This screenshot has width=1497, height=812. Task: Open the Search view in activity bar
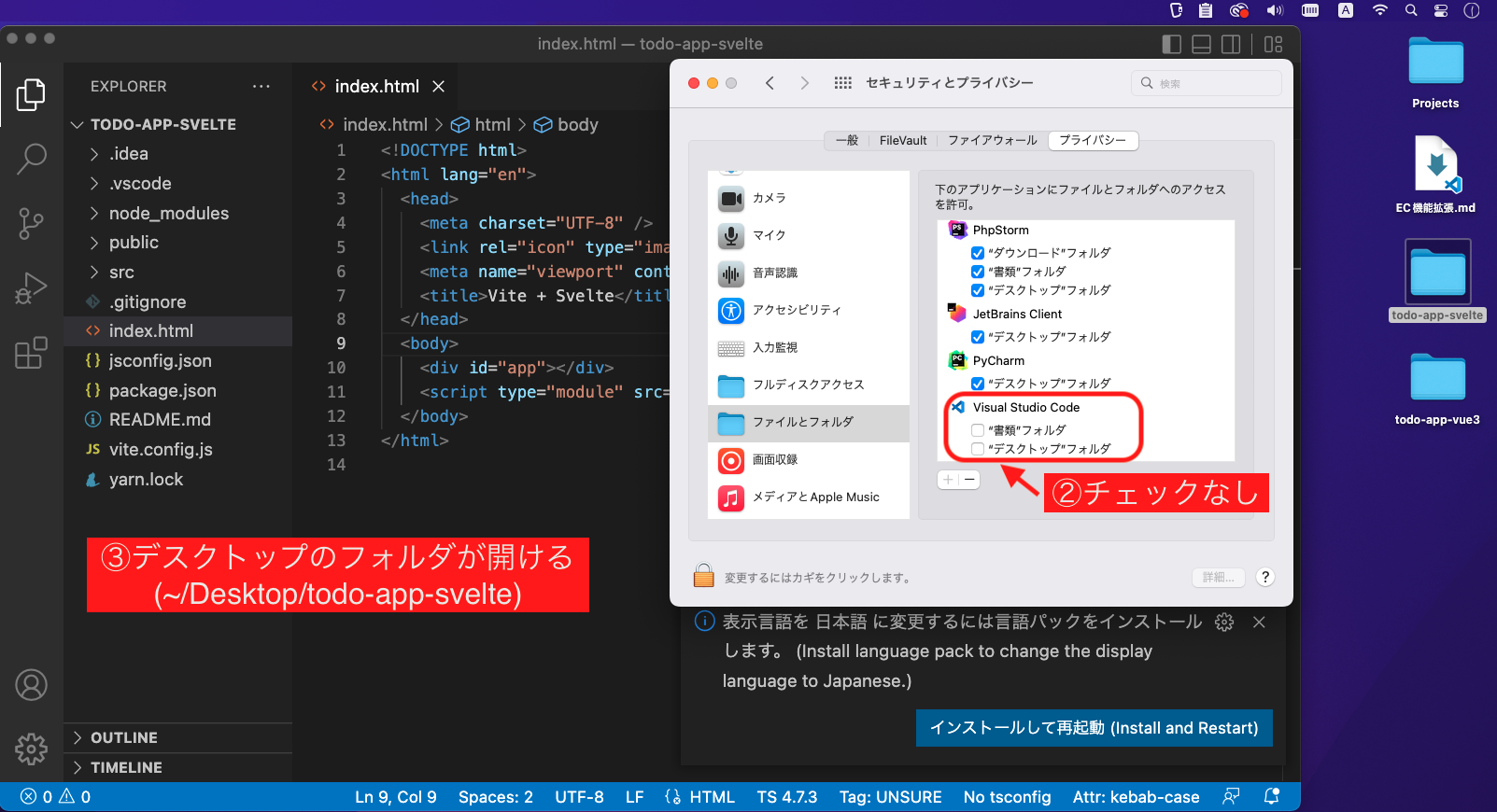(x=31, y=159)
